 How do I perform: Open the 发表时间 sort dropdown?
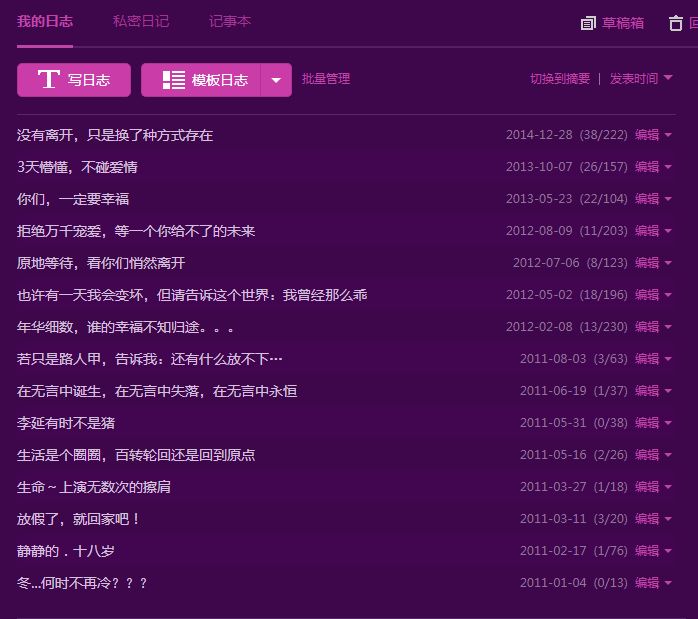click(x=641, y=79)
